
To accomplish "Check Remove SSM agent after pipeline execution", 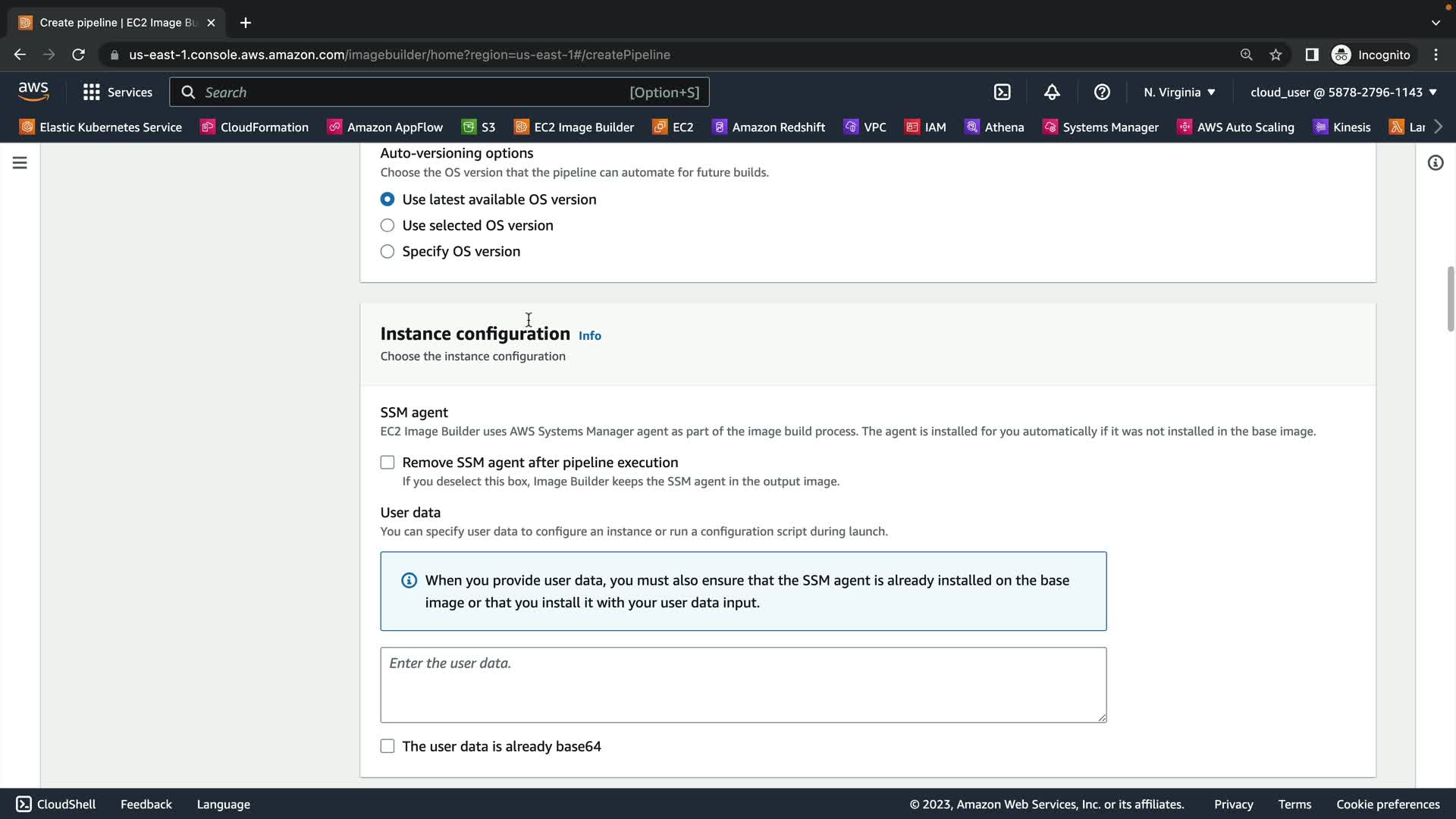I will click(388, 463).
